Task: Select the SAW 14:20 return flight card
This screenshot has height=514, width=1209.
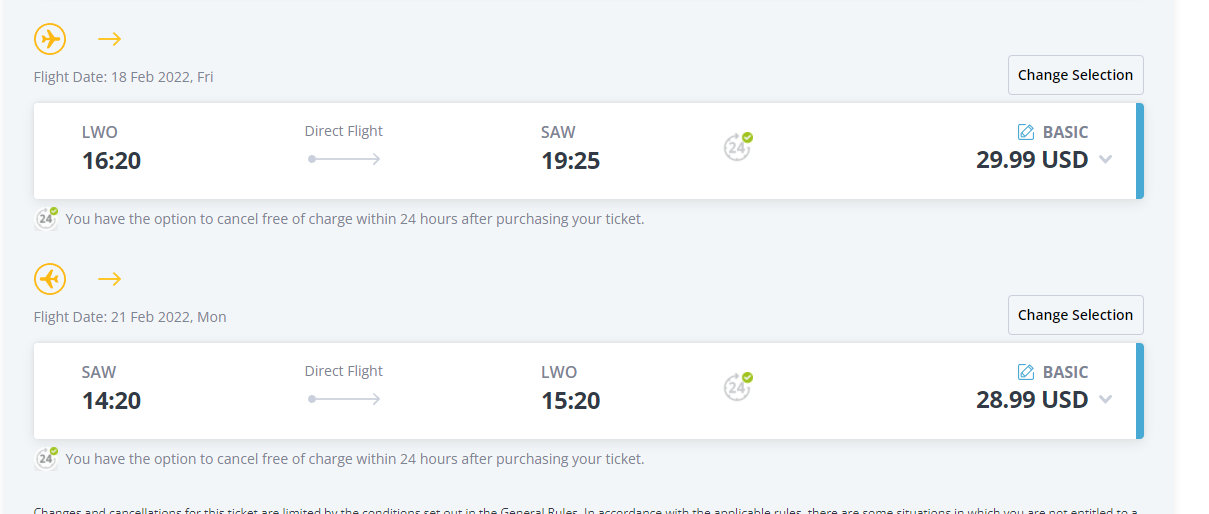Action: (589, 391)
